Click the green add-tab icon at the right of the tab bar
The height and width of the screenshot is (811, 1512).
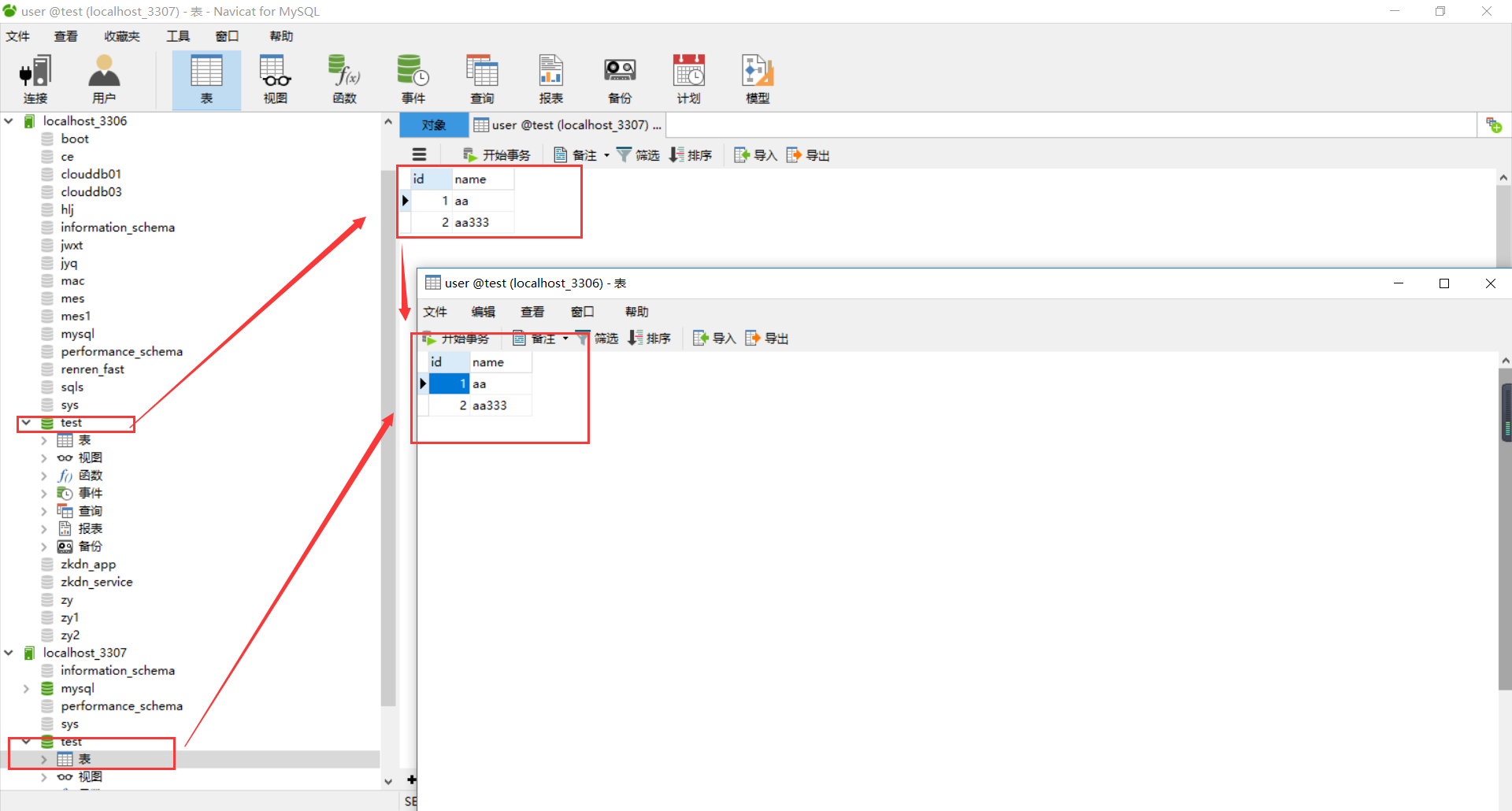tap(1494, 125)
